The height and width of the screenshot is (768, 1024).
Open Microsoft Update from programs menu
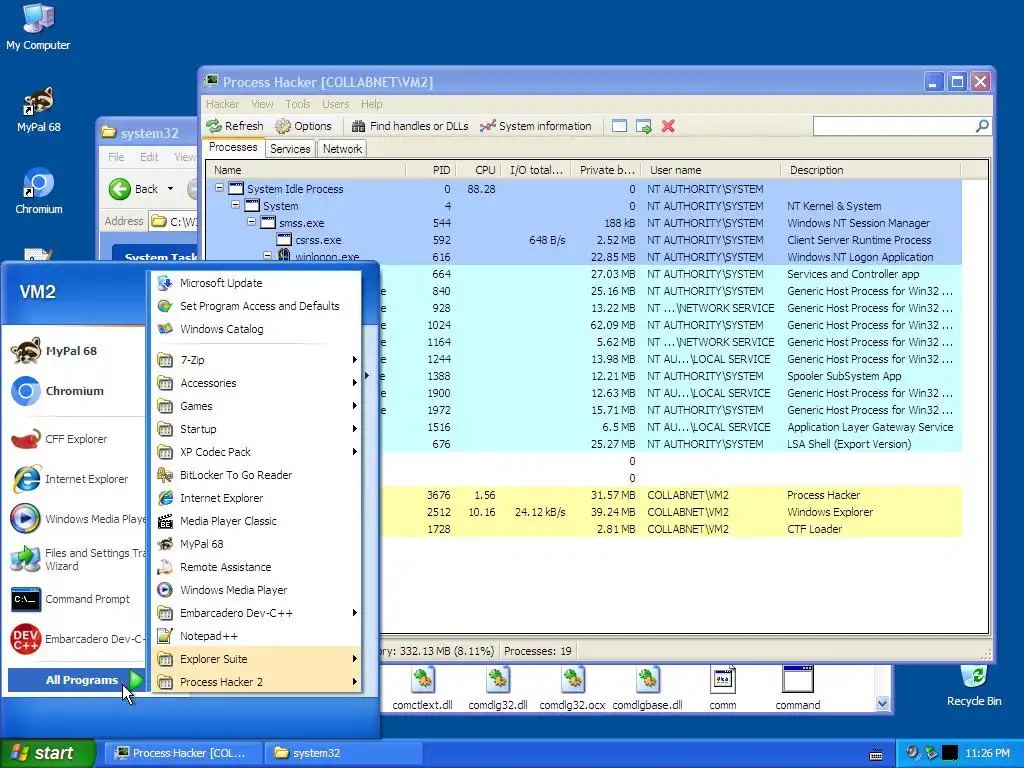coord(257,283)
